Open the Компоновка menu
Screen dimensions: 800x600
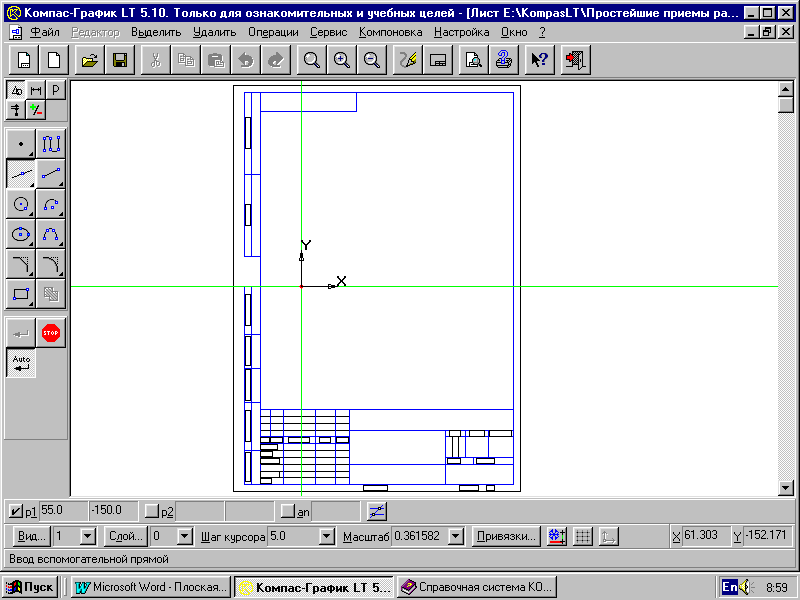(390, 33)
